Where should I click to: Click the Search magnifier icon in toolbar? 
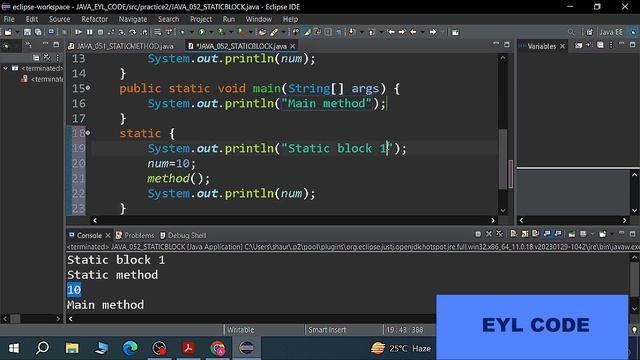pyautogui.click(x=571, y=32)
